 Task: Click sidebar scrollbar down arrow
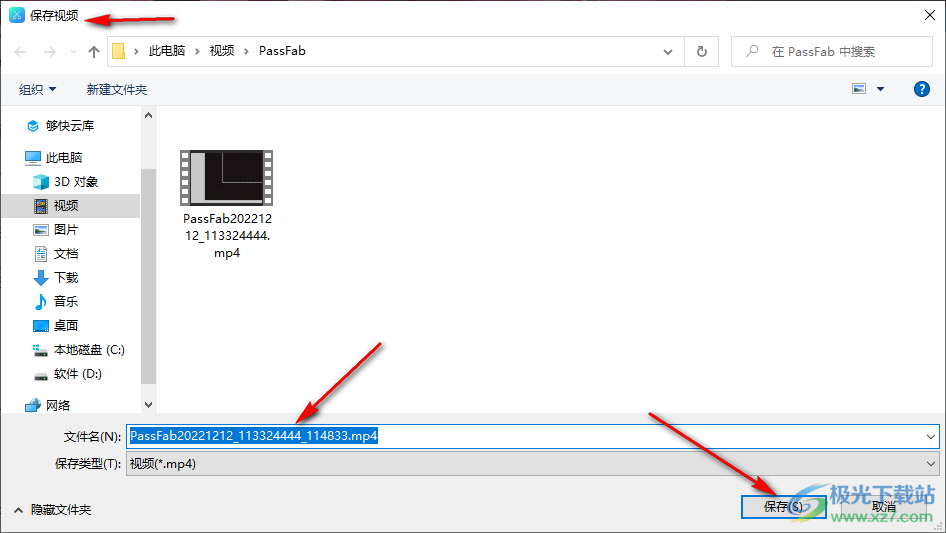(148, 404)
